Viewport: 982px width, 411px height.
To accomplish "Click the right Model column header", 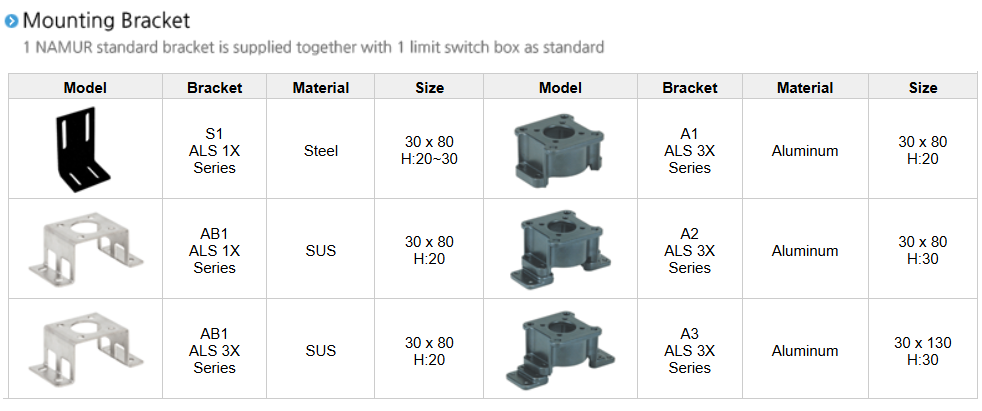I will click(x=559, y=88).
